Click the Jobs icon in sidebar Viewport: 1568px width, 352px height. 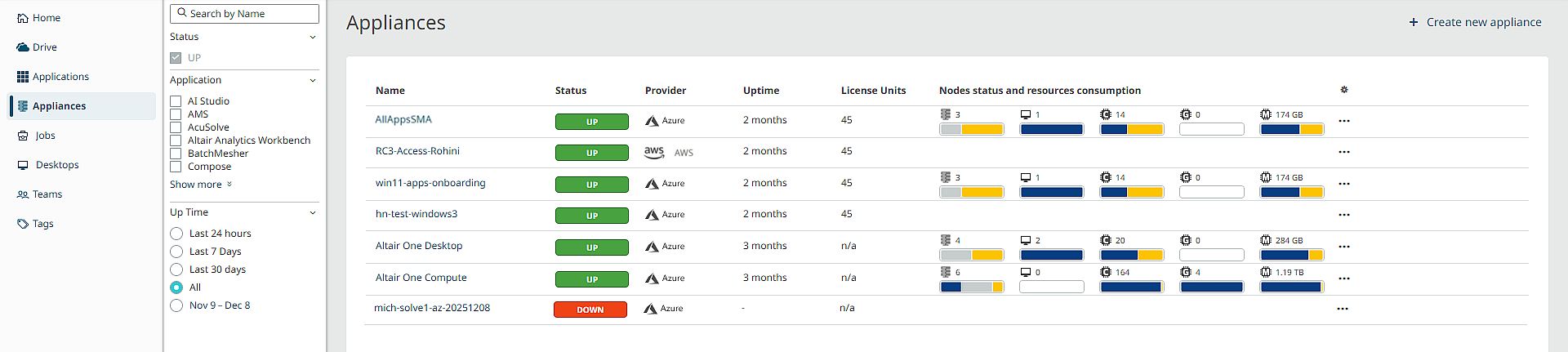(x=23, y=136)
